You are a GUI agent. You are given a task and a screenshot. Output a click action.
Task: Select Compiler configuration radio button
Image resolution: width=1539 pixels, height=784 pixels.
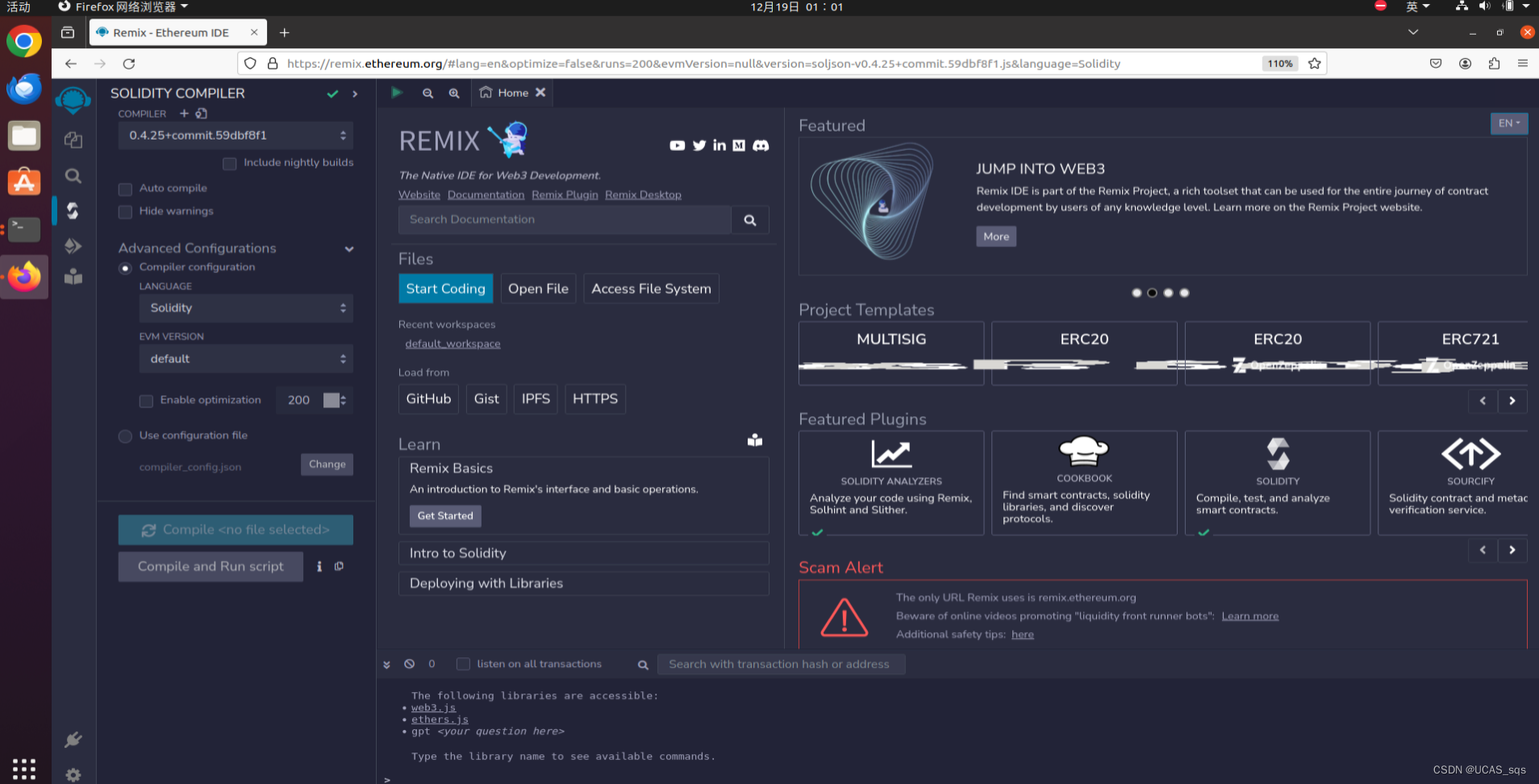coord(125,268)
